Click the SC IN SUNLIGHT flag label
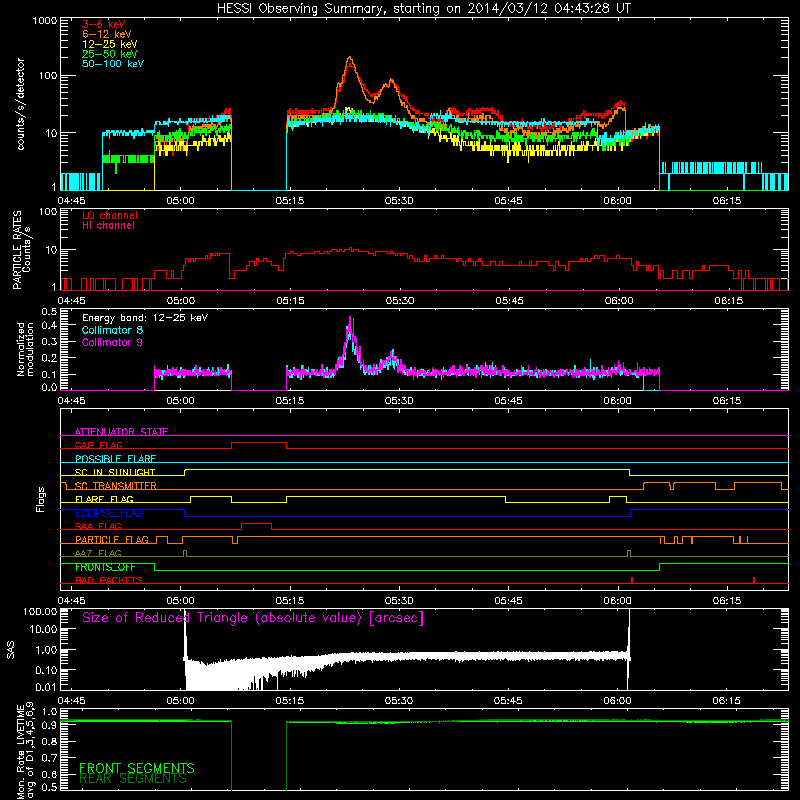Viewport: 800px width, 800px height. 115,472
